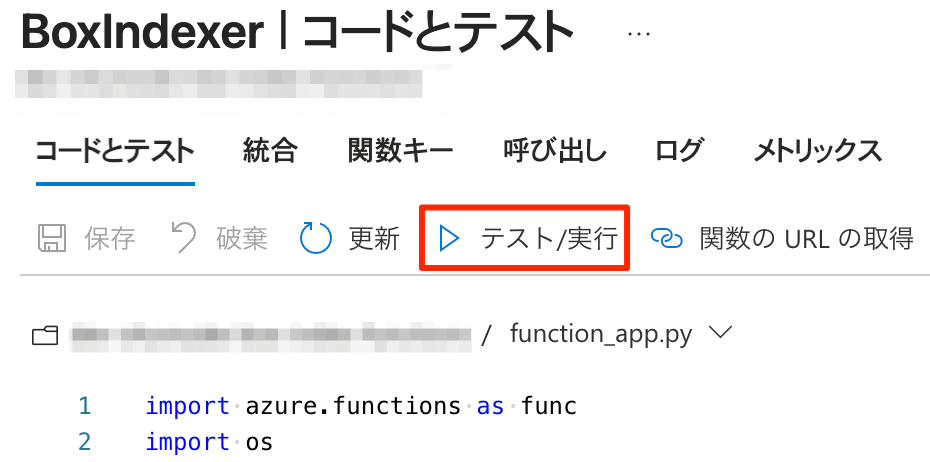View the メトリックス tab
Viewport: 930px width, 462px height.
pos(818,151)
